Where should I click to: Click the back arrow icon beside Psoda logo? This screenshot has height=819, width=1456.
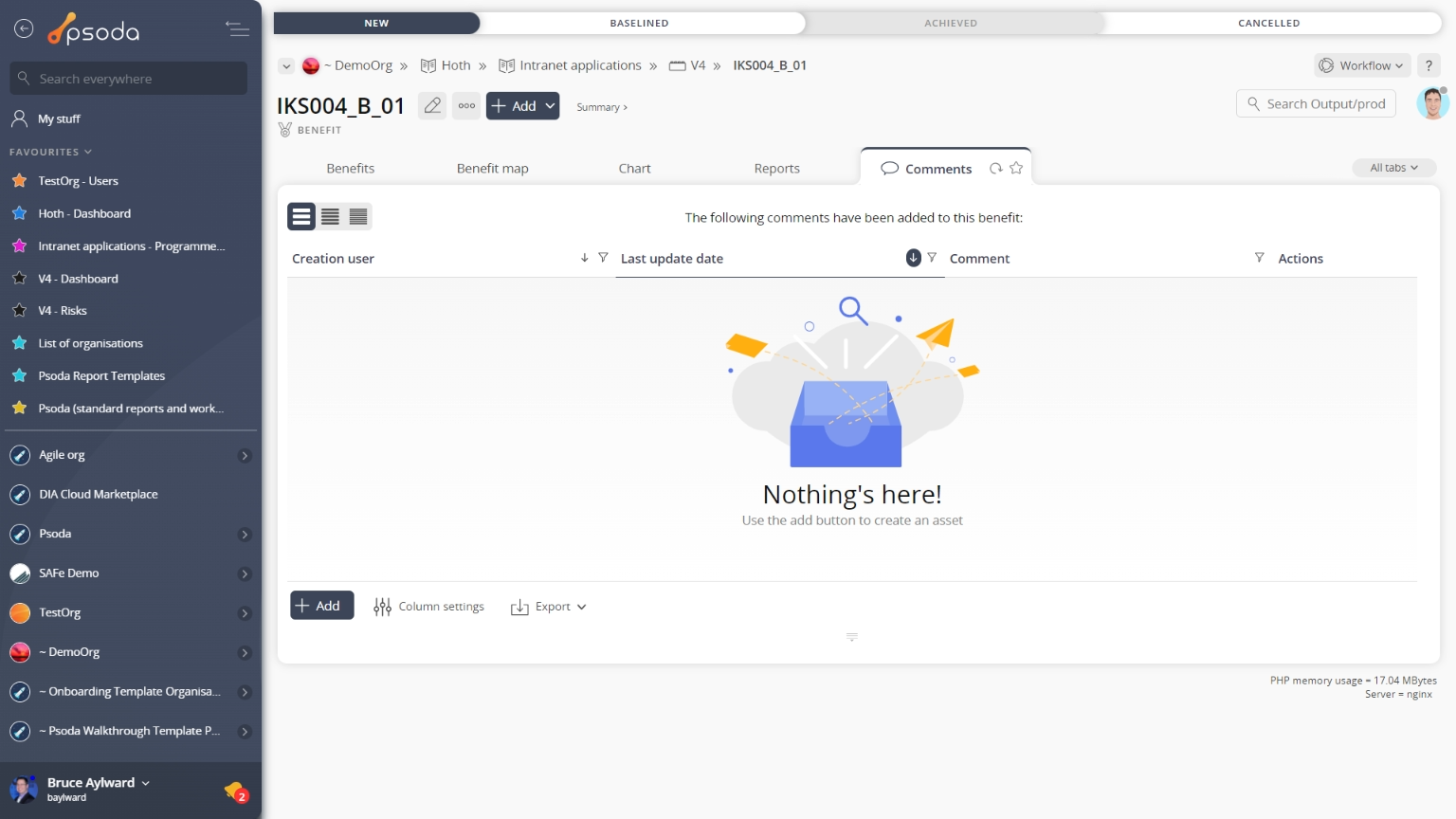pos(24,29)
